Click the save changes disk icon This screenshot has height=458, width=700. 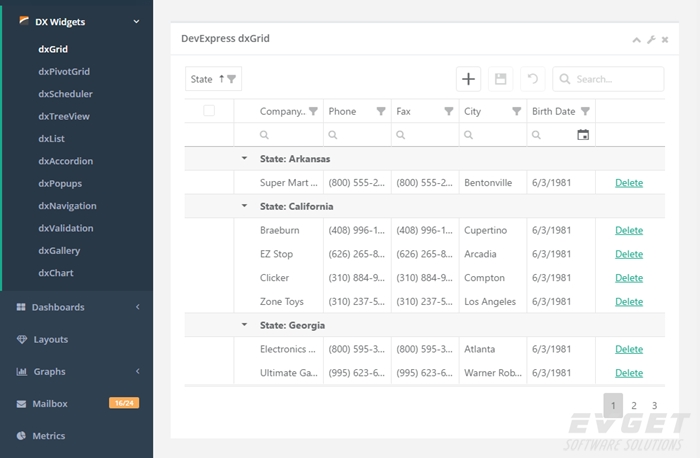tap(500, 79)
